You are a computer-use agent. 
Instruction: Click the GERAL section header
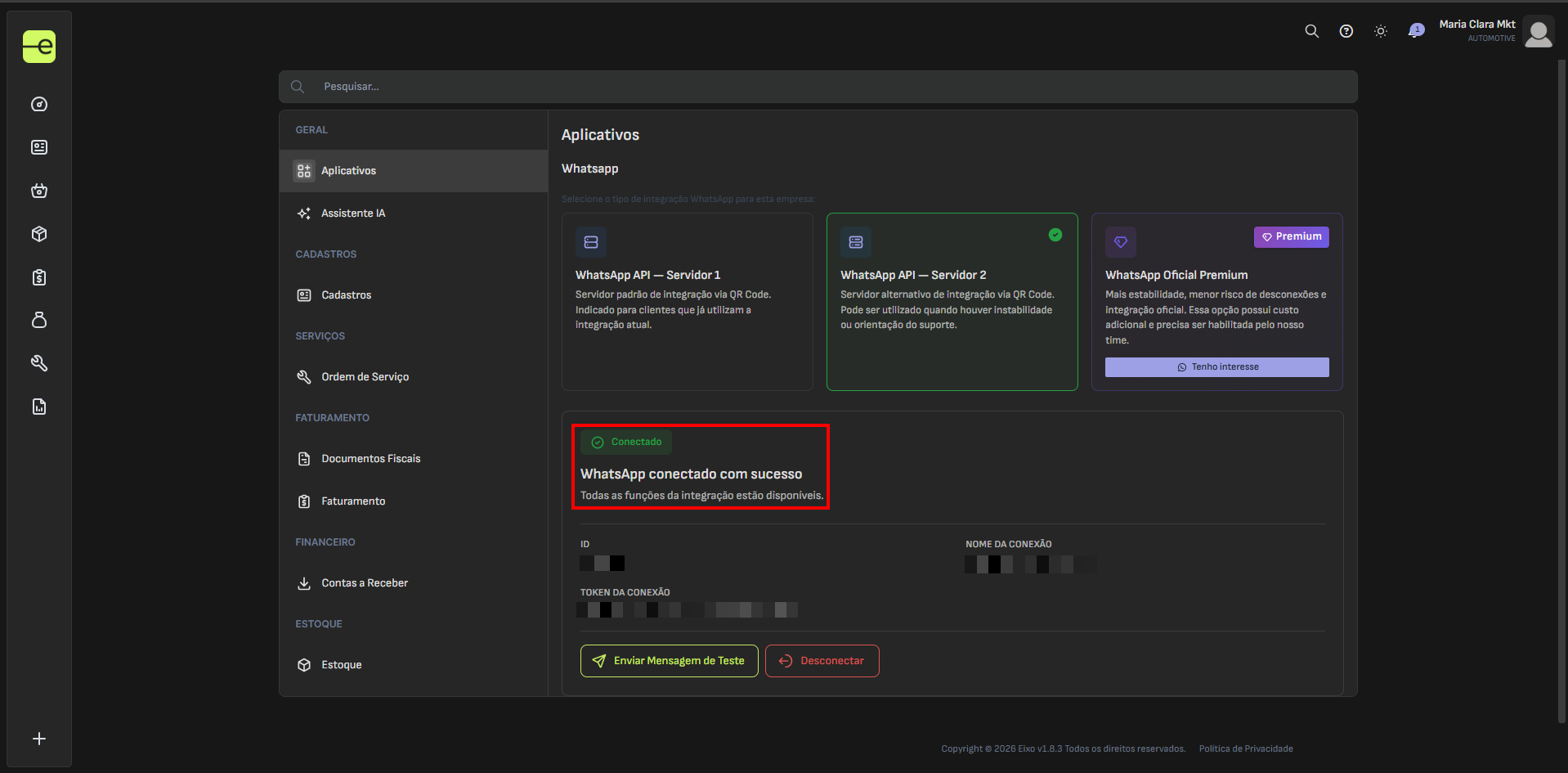pos(311,130)
